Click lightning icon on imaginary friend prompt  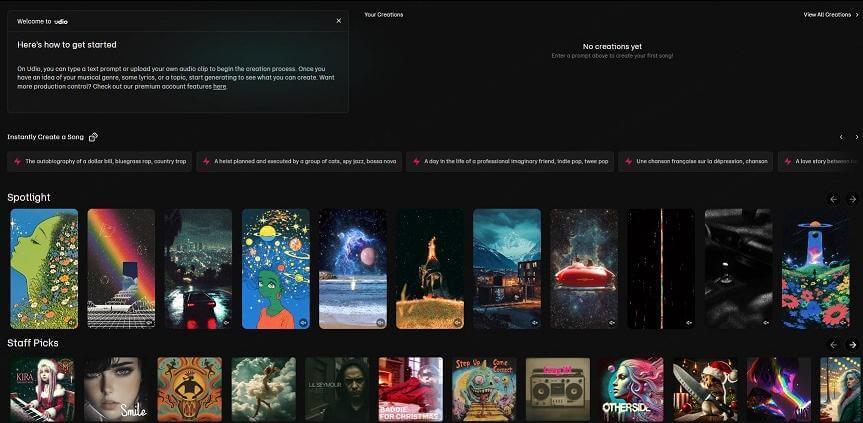[x=416, y=162]
